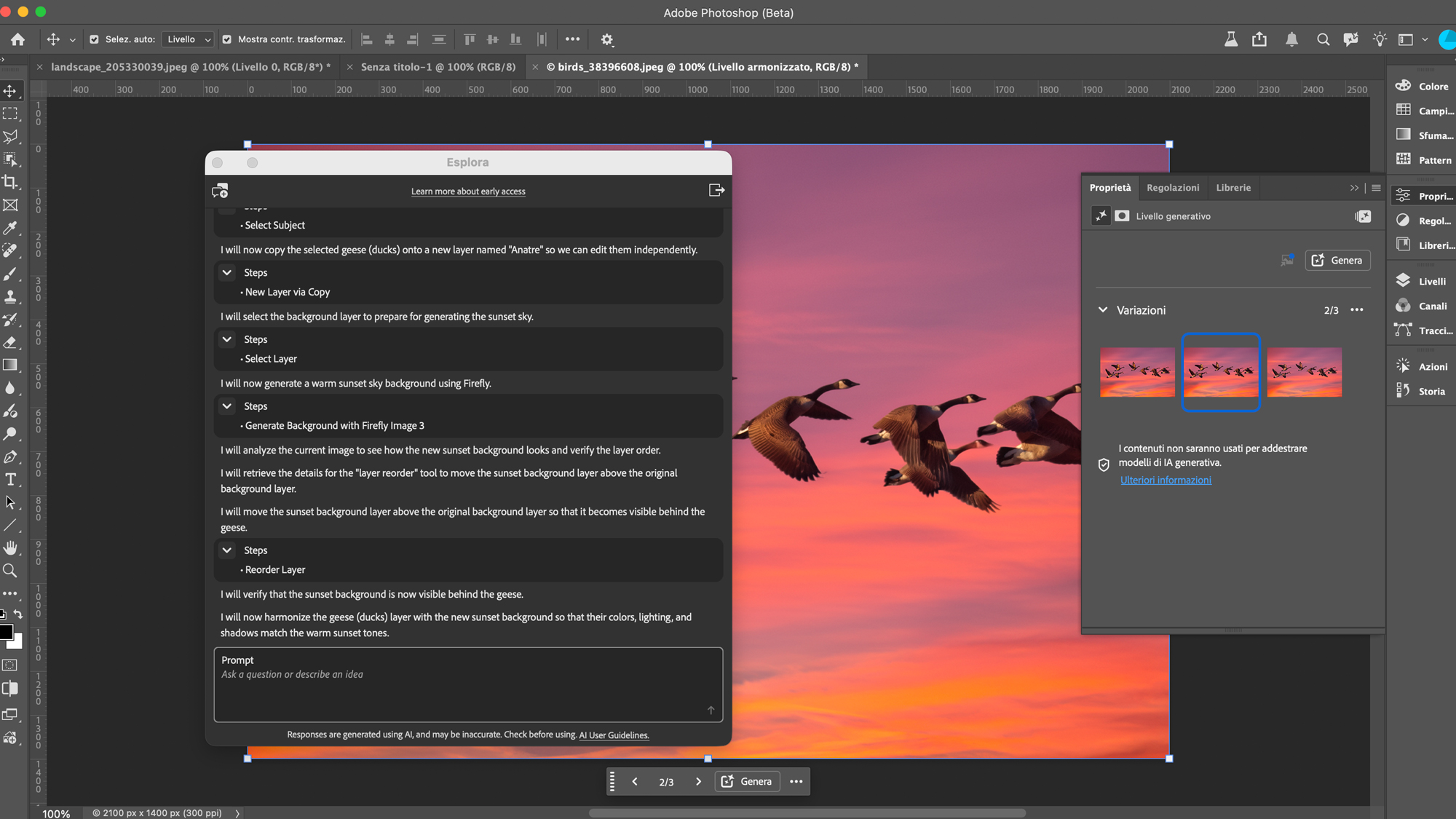Image resolution: width=1456 pixels, height=819 pixels.
Task: Switch to the Librerie tab
Action: pyautogui.click(x=1233, y=188)
